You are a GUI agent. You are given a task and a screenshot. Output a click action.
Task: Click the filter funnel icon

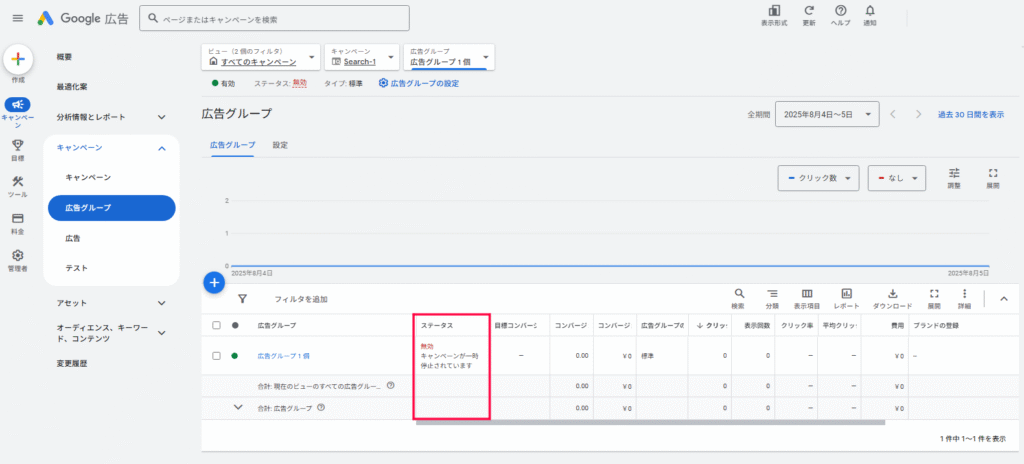pos(242,299)
